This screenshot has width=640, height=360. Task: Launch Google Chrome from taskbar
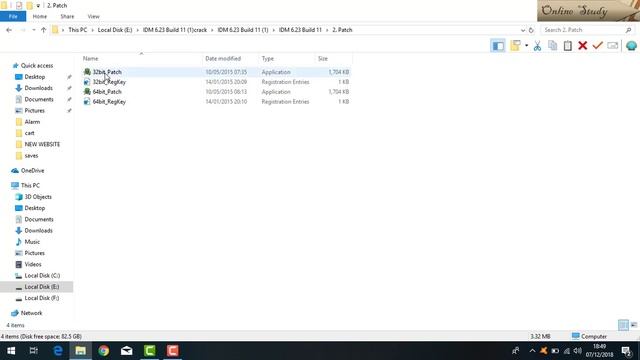(x=104, y=351)
